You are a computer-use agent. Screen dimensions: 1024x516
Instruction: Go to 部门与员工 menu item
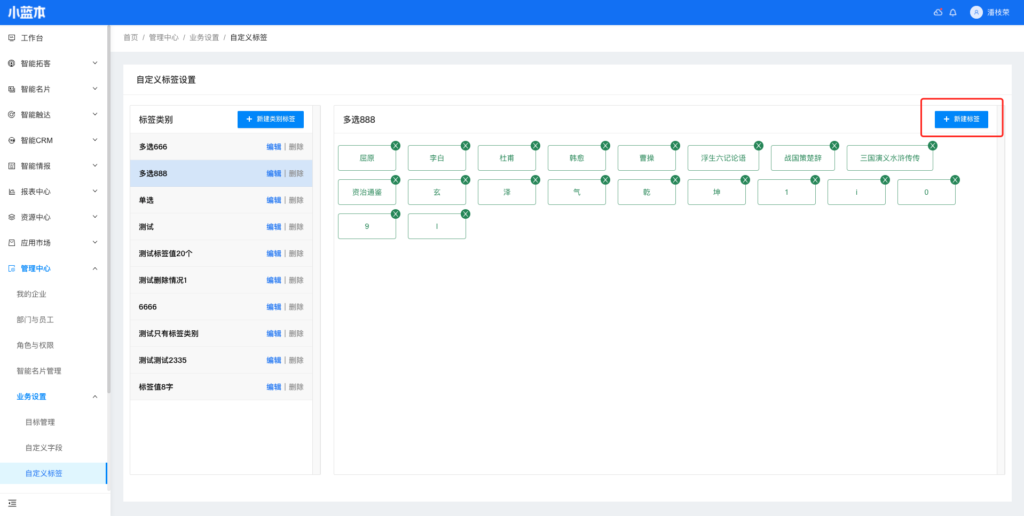(35, 319)
